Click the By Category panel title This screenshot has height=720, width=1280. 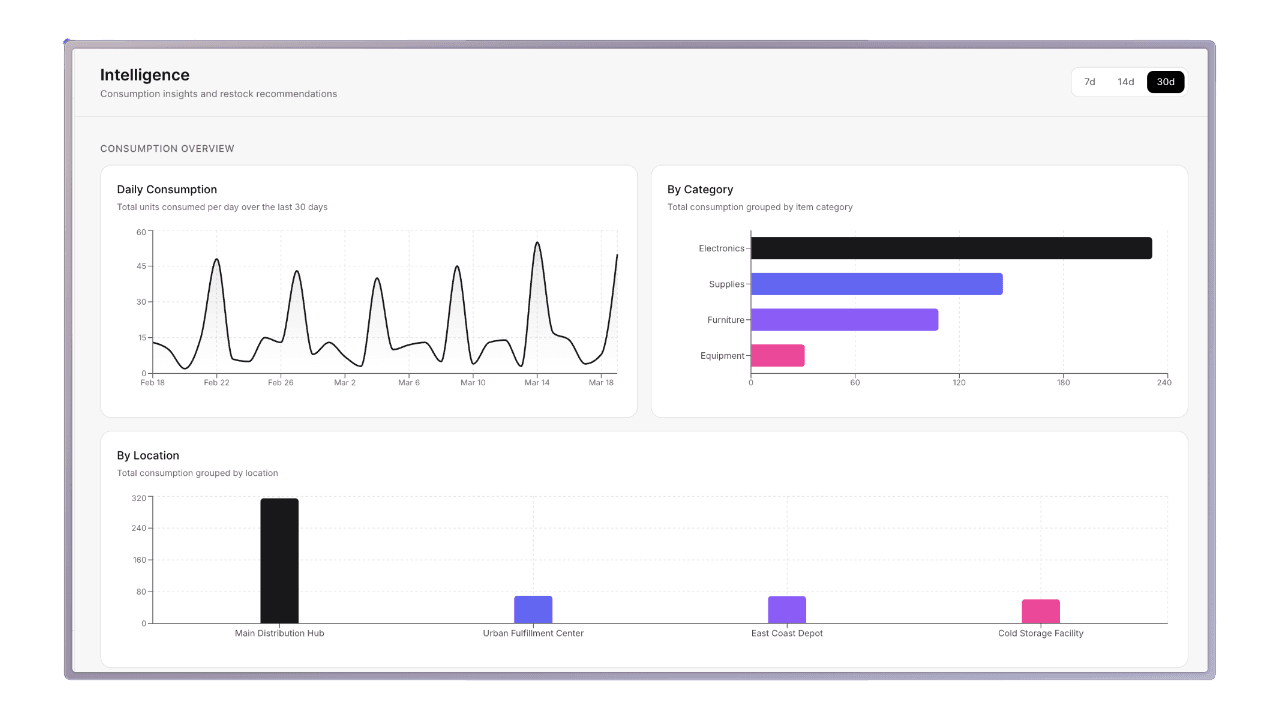coord(699,189)
